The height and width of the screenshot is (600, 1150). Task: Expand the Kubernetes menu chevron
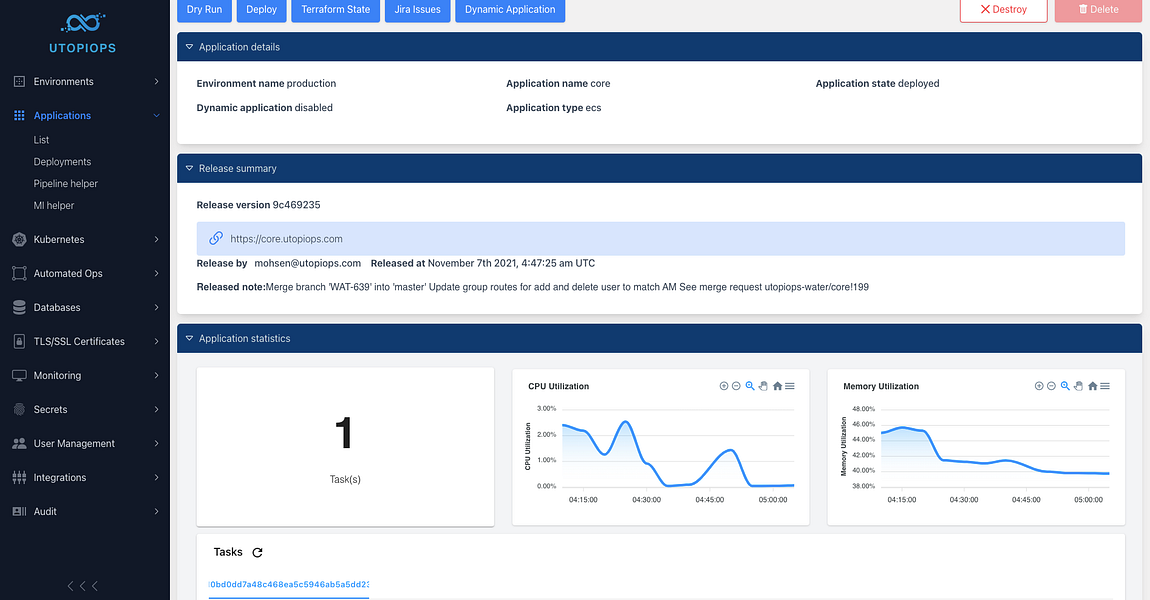tap(156, 239)
